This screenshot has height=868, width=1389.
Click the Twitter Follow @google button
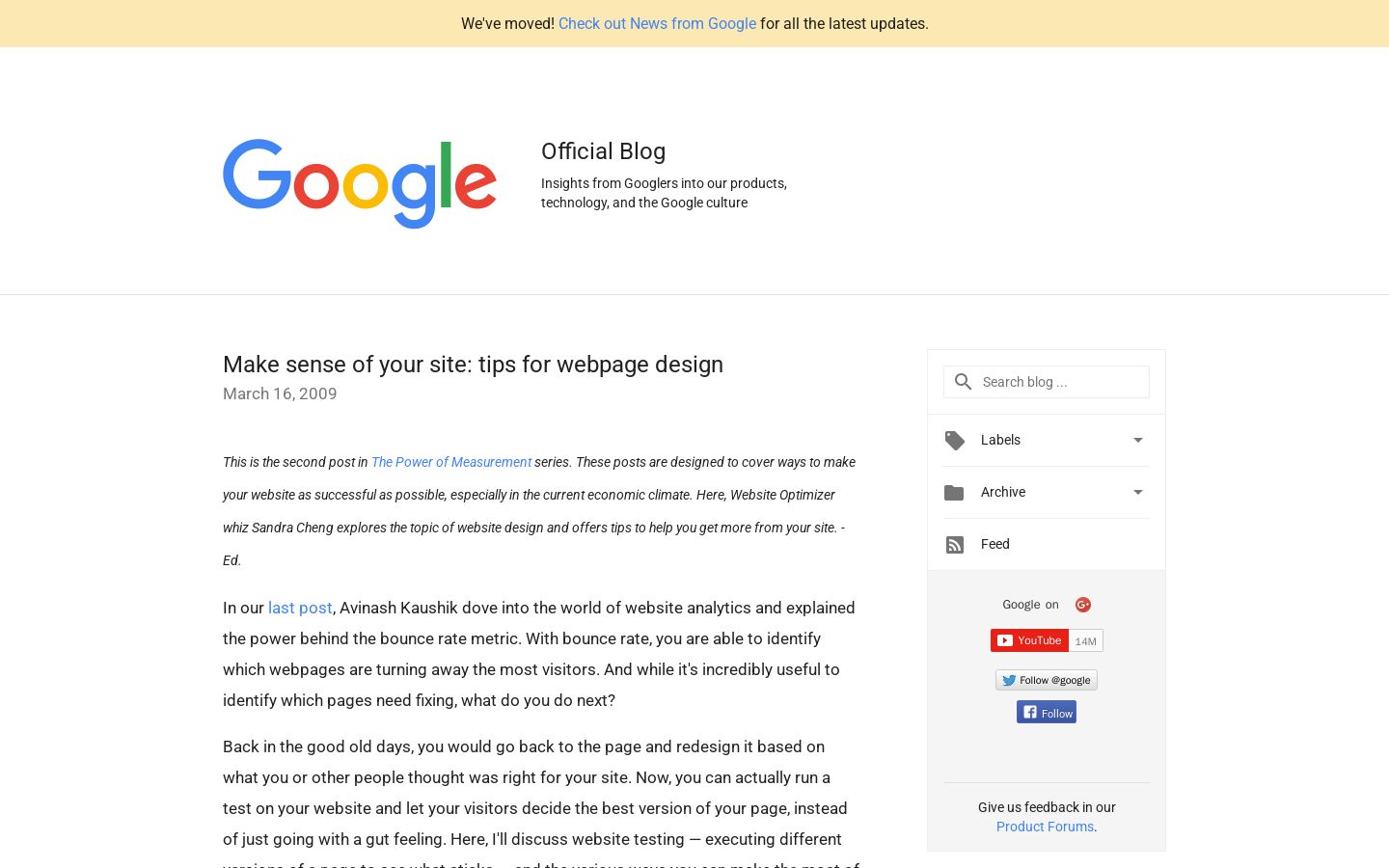(1047, 680)
